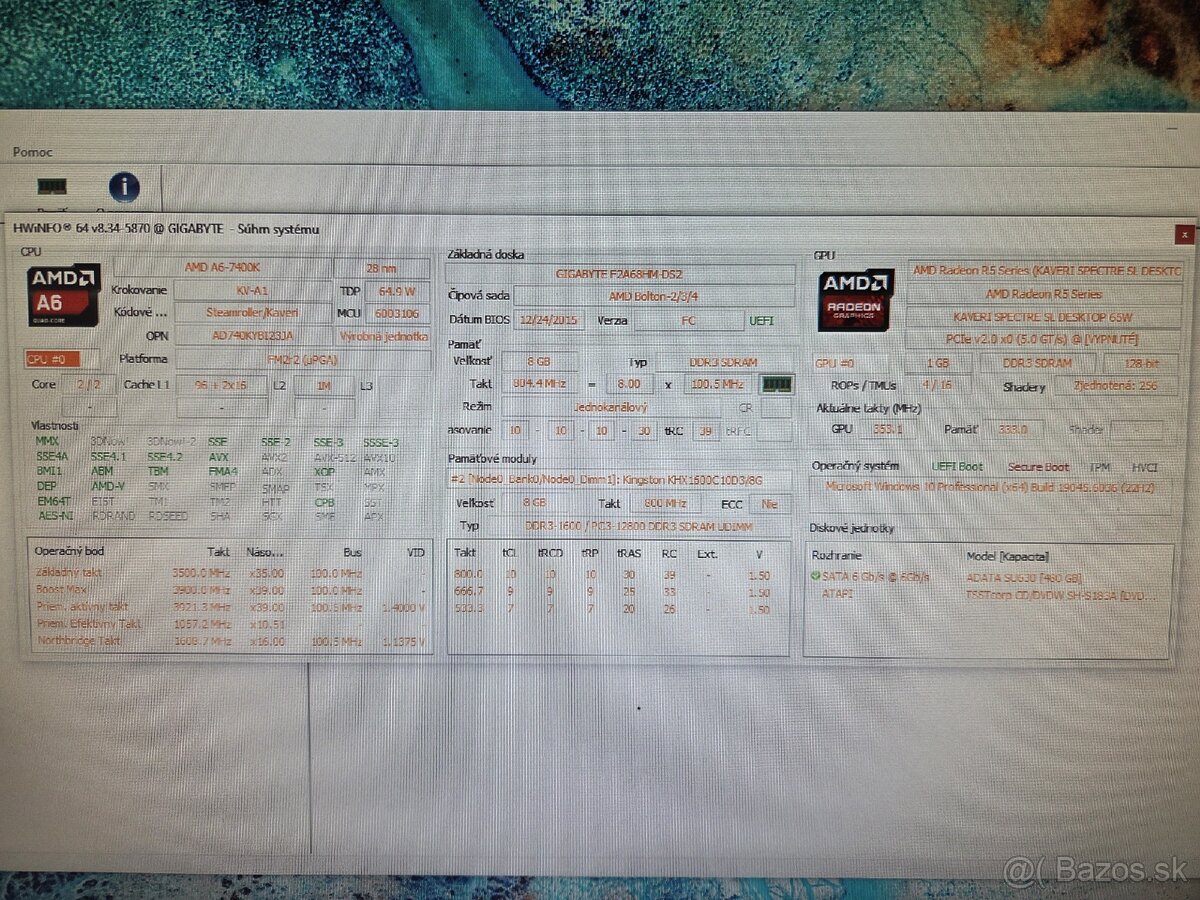1200x900 pixels.
Task: Select the TSSTcorp CD/DVDW SH-S183A drive row
Action: click(990, 596)
